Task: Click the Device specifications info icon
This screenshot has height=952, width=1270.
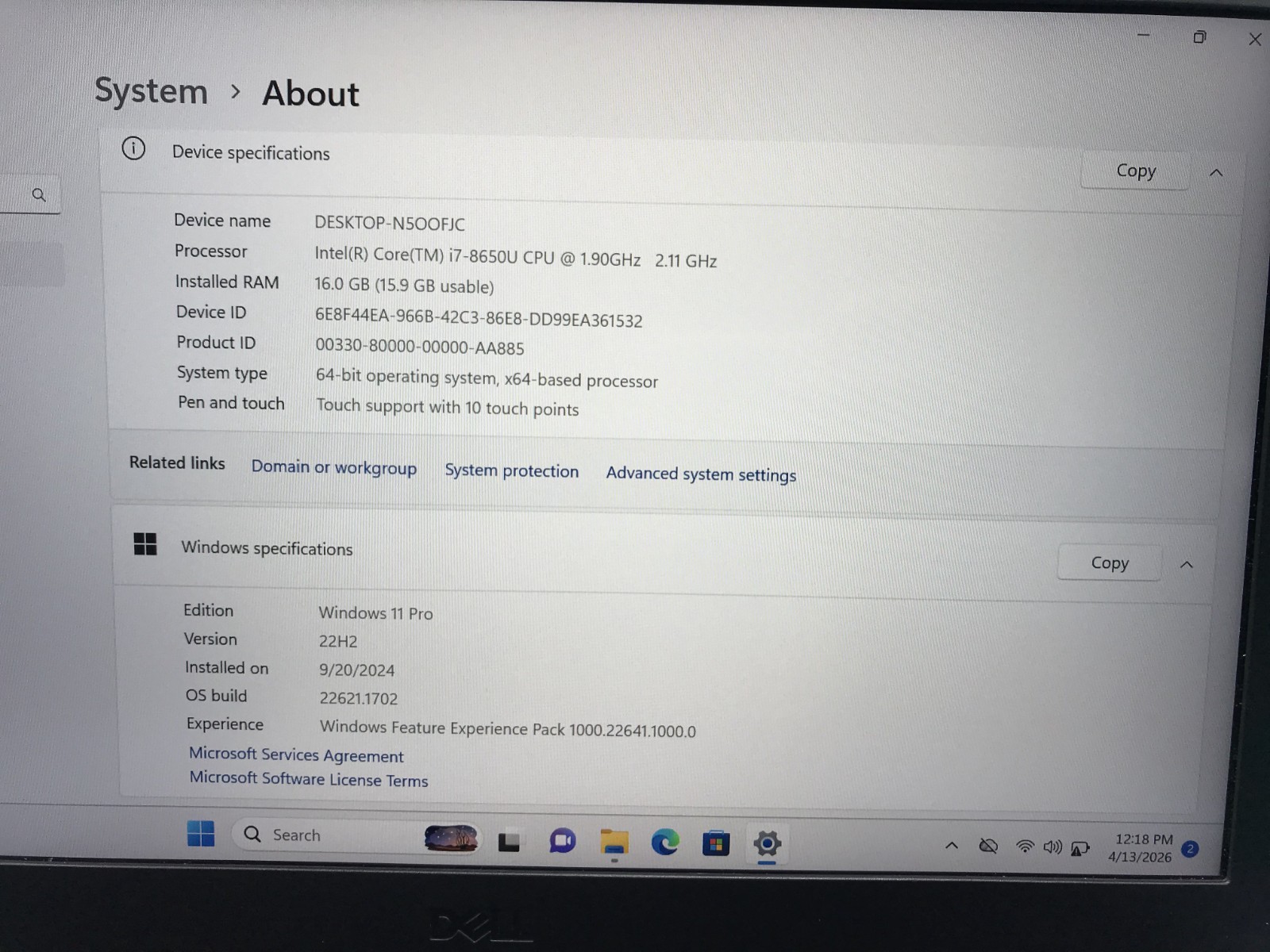Action: 133,148
